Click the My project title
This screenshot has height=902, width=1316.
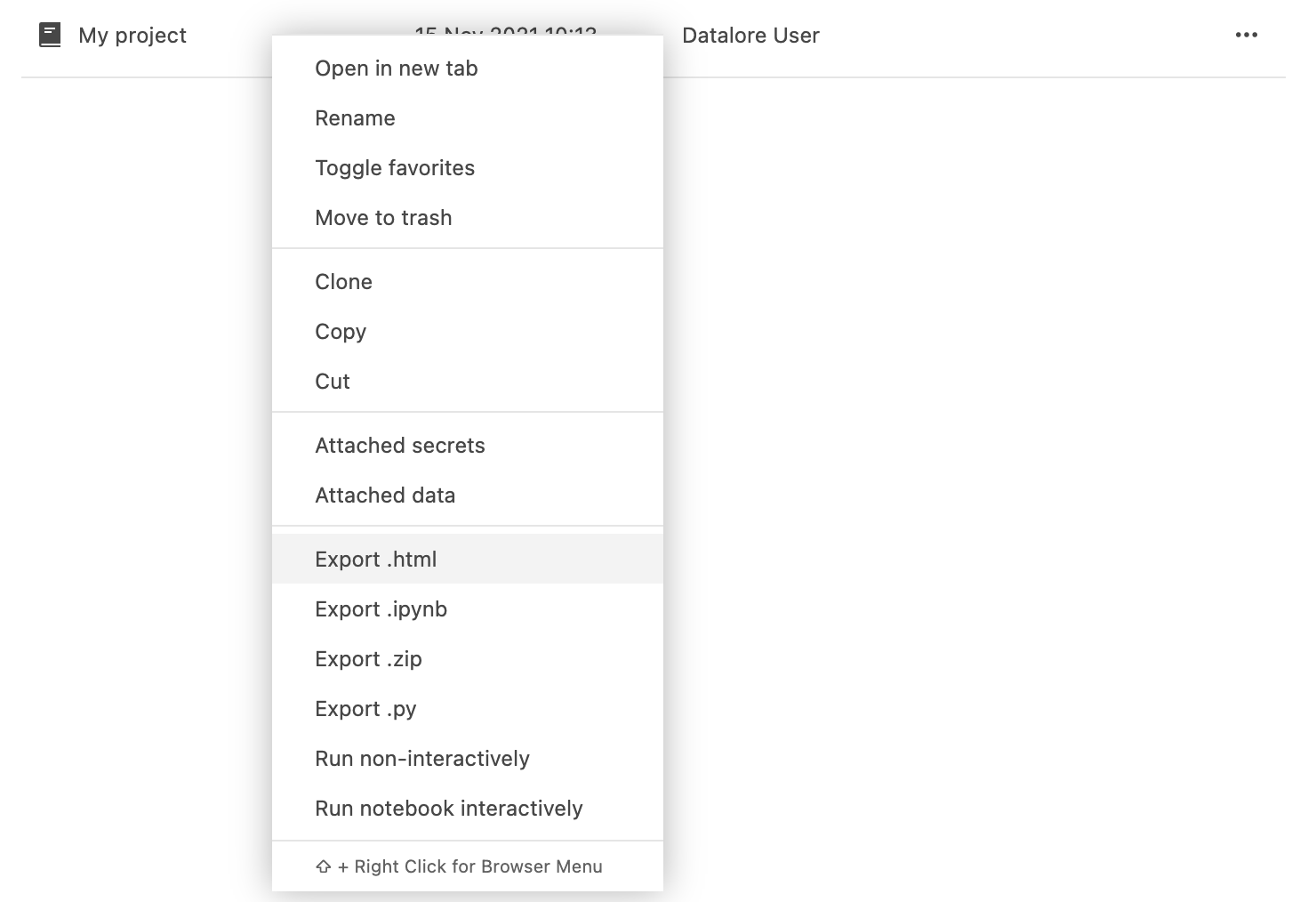[x=132, y=35]
